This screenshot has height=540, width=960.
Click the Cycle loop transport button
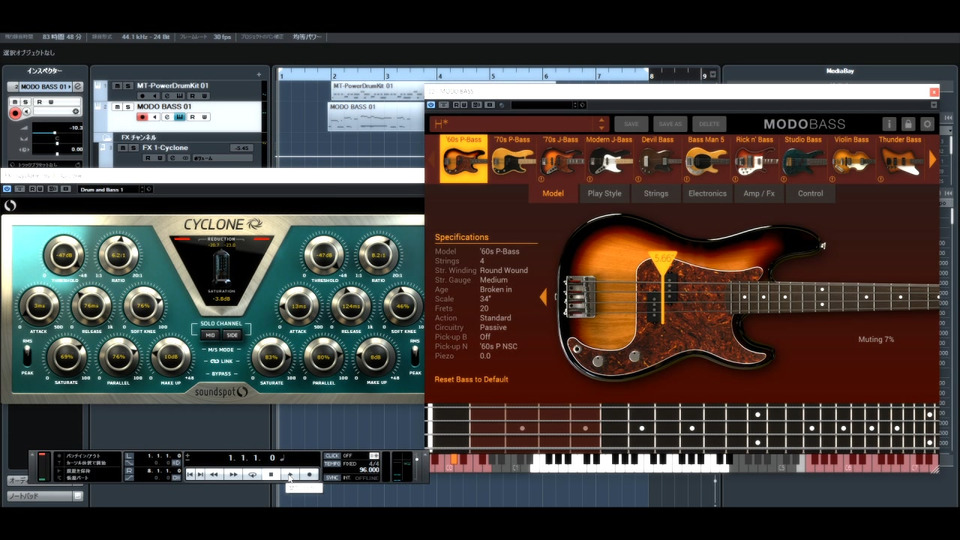[251, 474]
